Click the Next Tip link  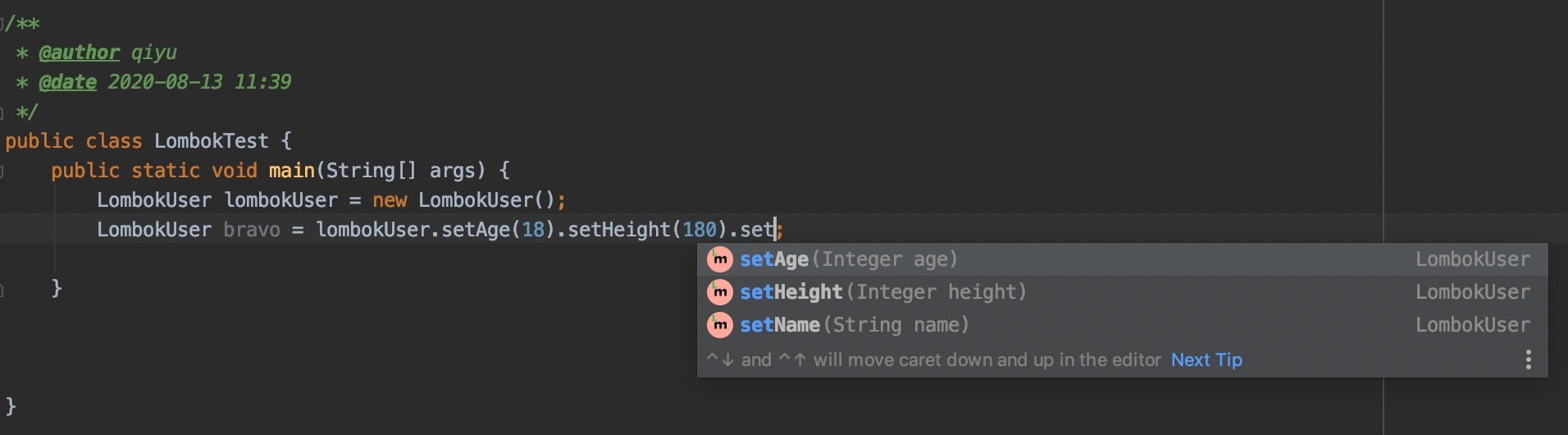[1206, 359]
